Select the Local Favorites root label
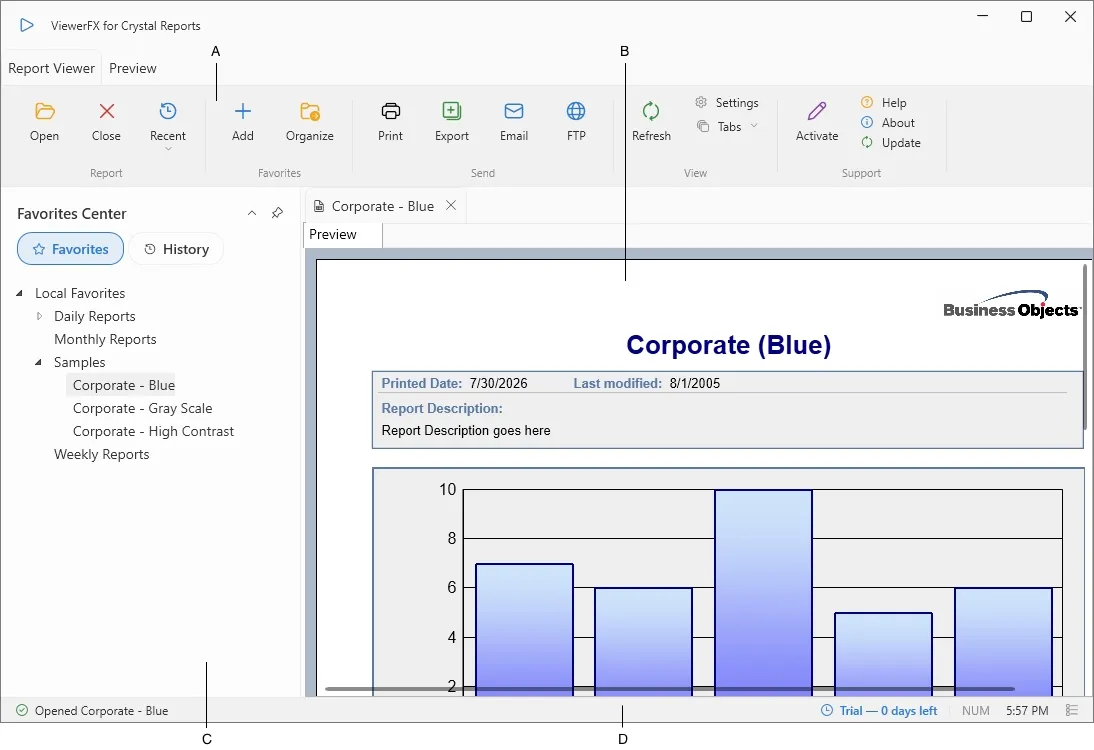This screenshot has width=1094, height=750. 80,294
